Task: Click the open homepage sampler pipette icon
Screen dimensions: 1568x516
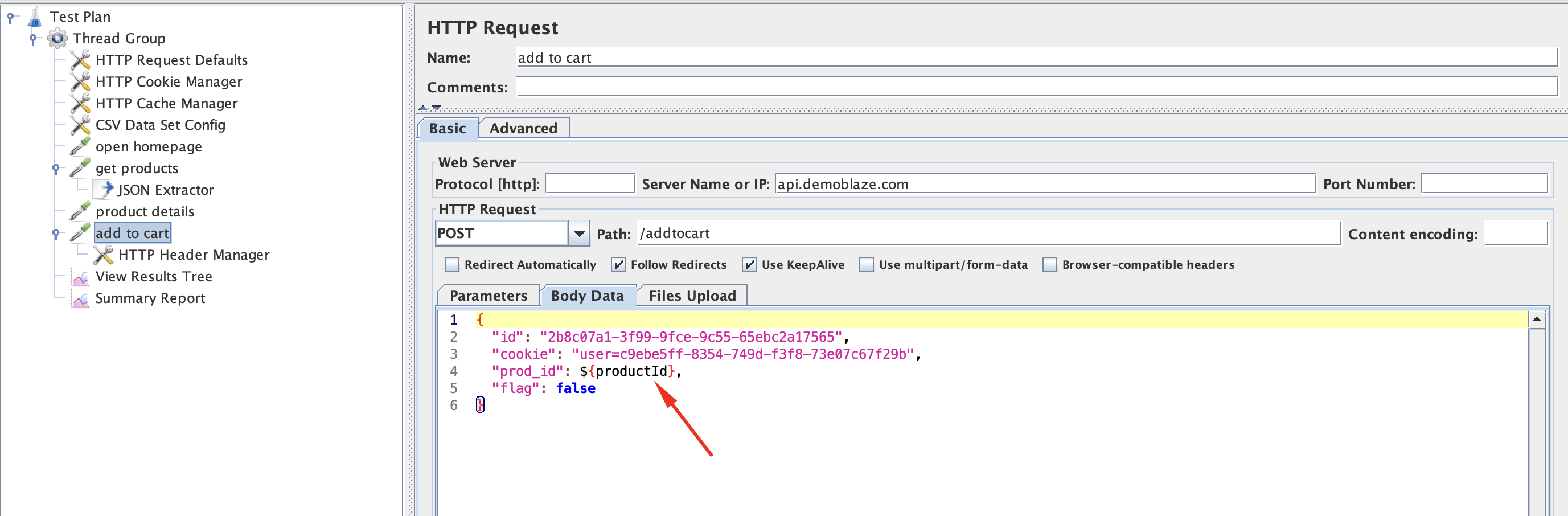Action: click(x=80, y=146)
